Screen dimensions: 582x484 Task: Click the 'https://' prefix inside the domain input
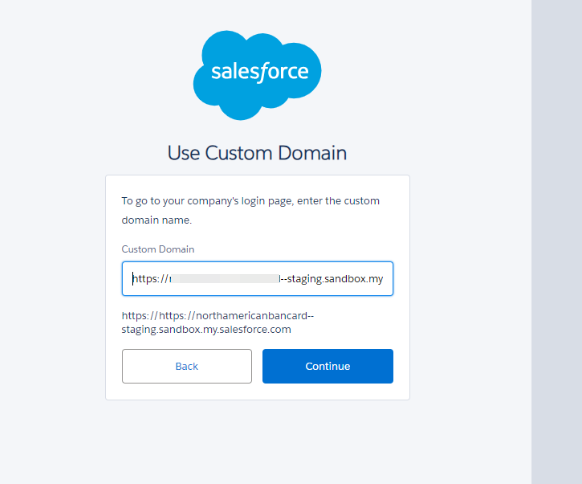click(151, 279)
